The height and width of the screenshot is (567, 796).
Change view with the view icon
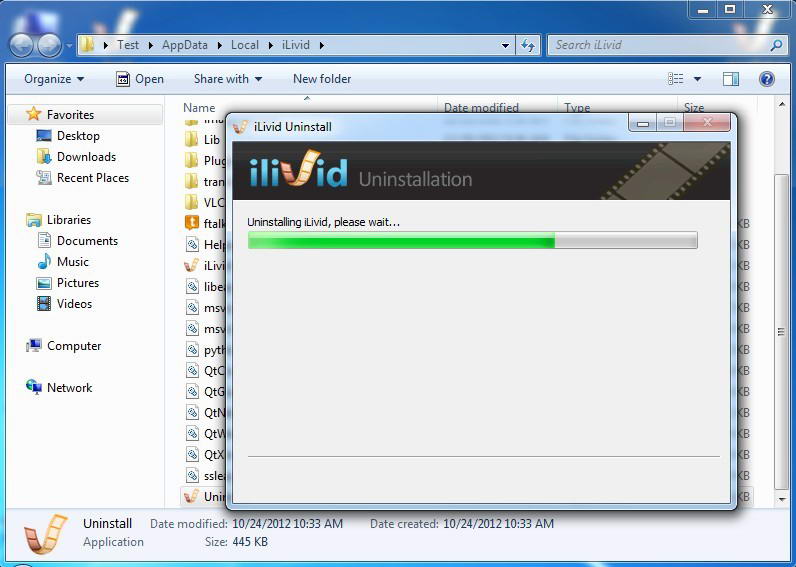(675, 79)
